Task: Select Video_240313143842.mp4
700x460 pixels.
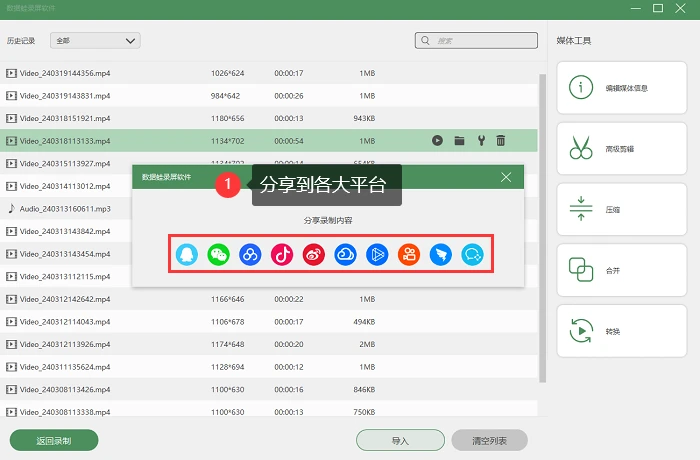Action: tap(65, 231)
